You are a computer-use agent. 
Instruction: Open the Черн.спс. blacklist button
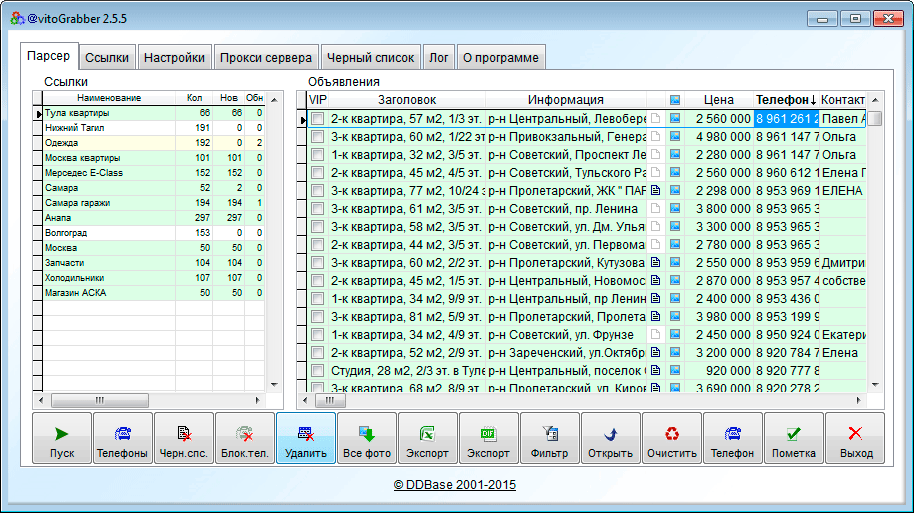click(x=184, y=438)
